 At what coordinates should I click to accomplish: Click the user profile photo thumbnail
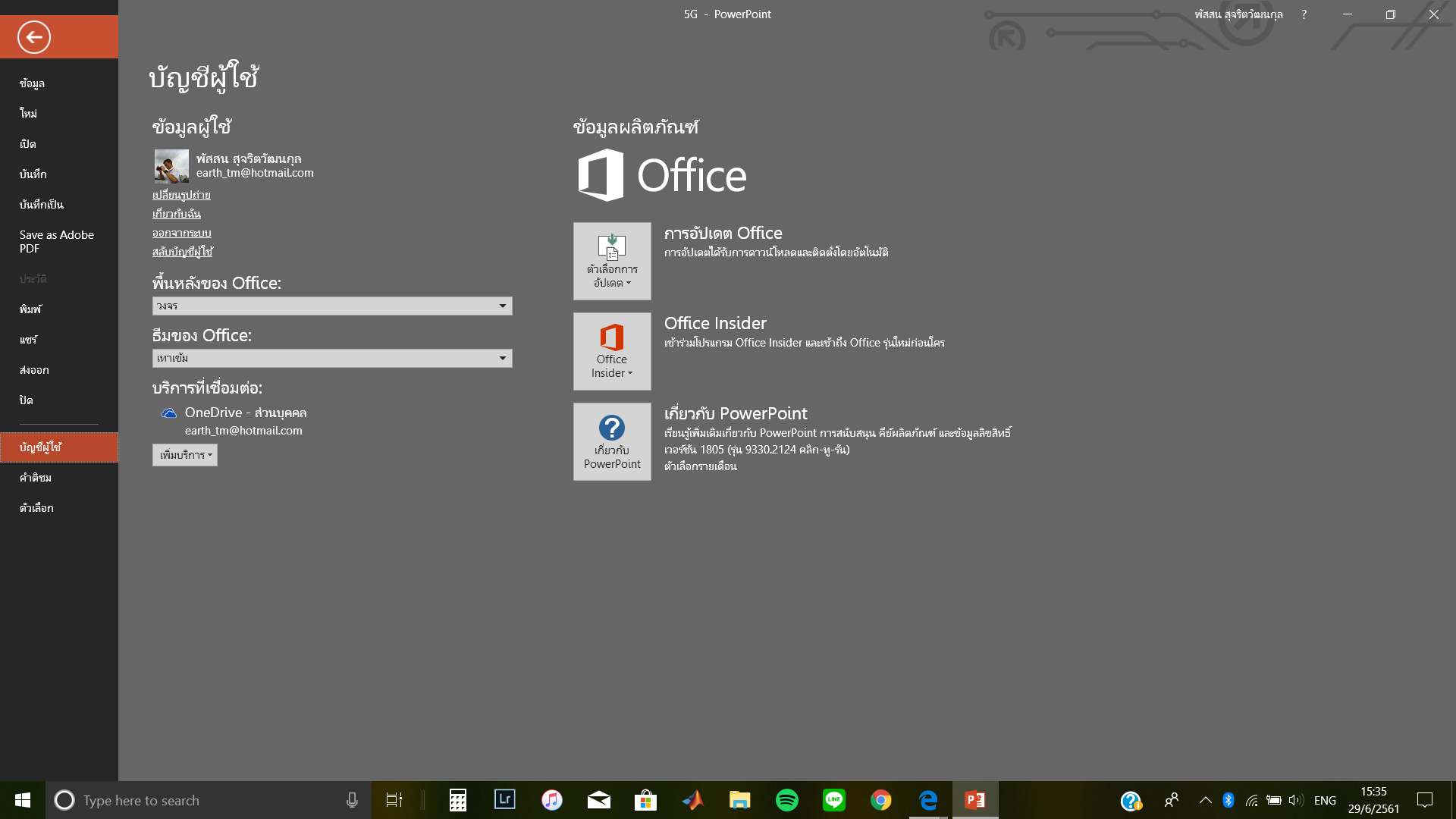pos(171,166)
